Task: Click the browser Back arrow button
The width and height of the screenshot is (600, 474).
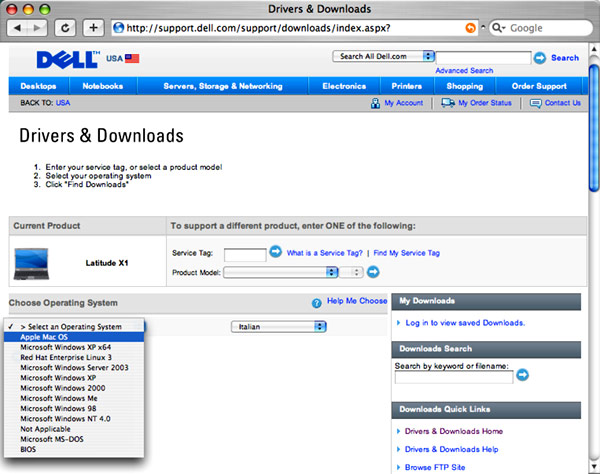Action: click(x=17, y=28)
